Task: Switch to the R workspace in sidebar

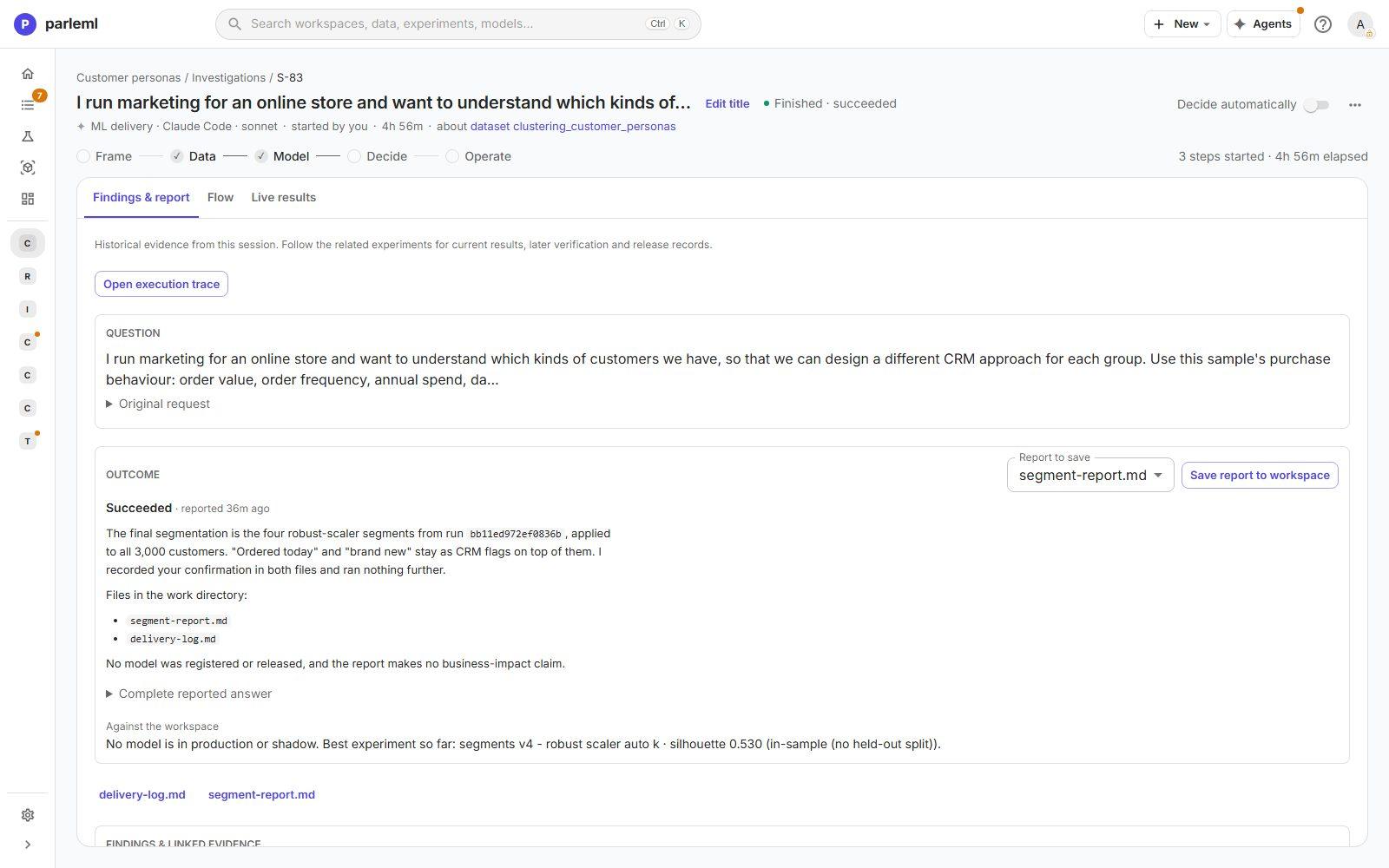Action: 28,276
